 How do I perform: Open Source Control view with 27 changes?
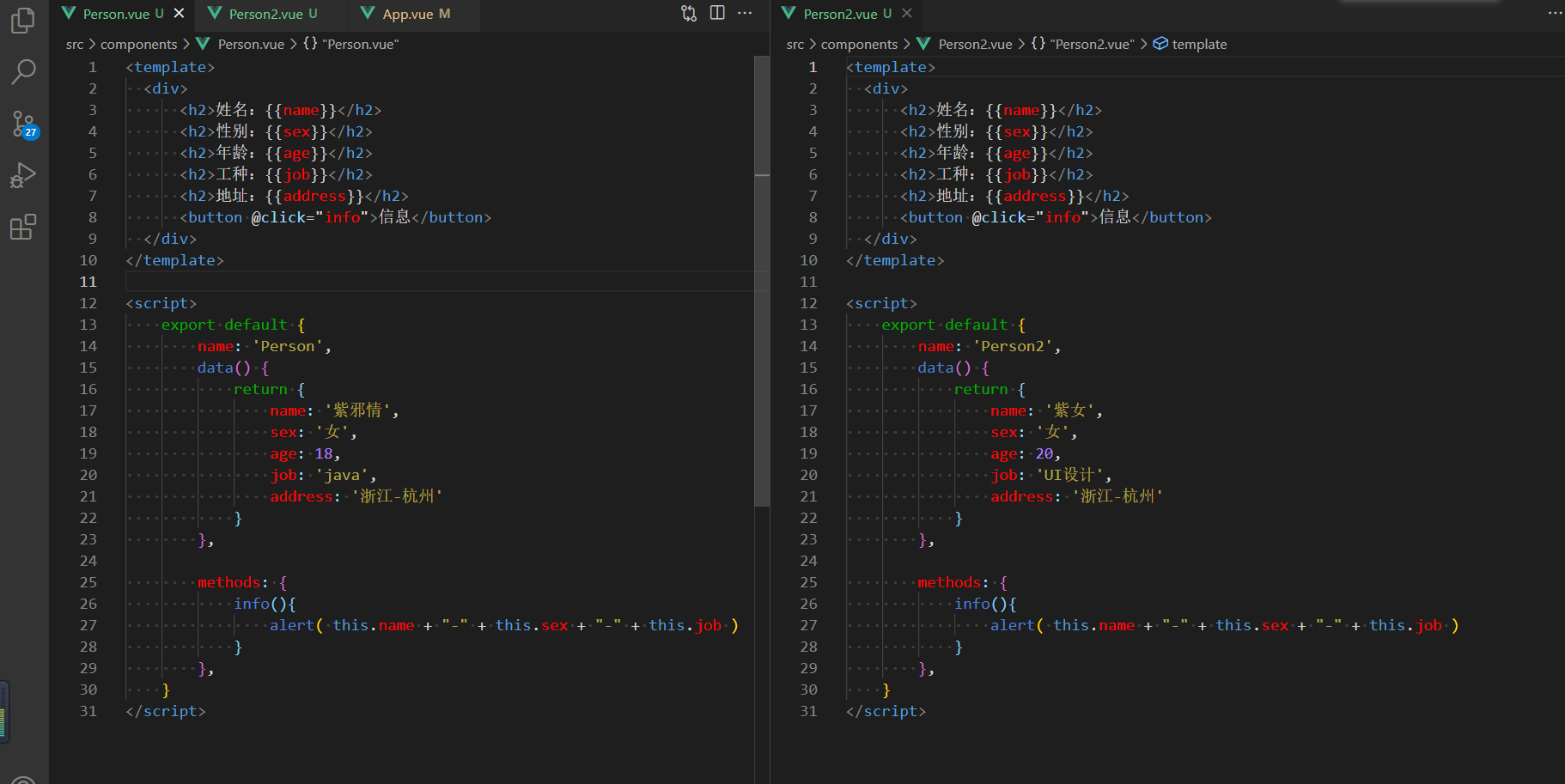click(23, 125)
